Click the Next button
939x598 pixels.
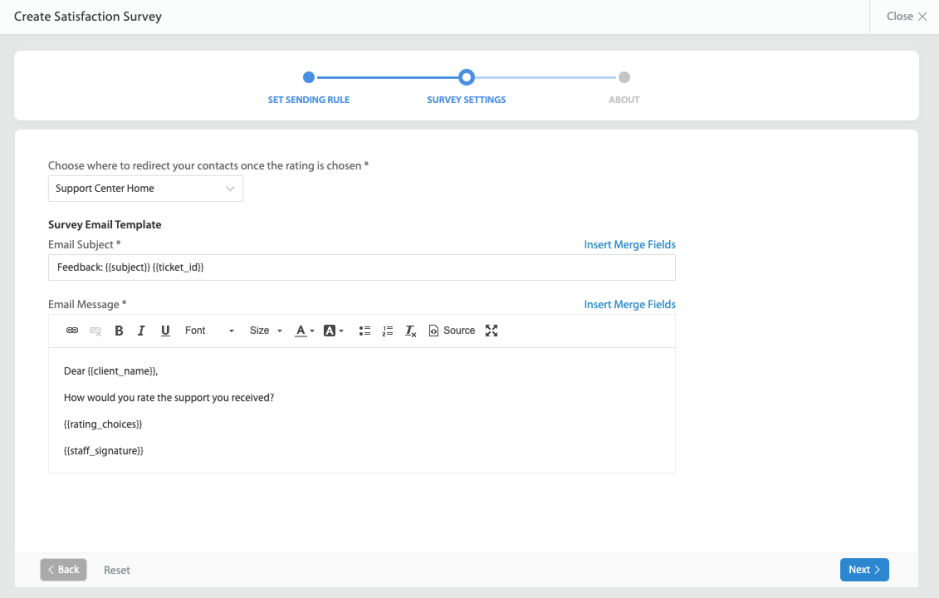coord(863,569)
